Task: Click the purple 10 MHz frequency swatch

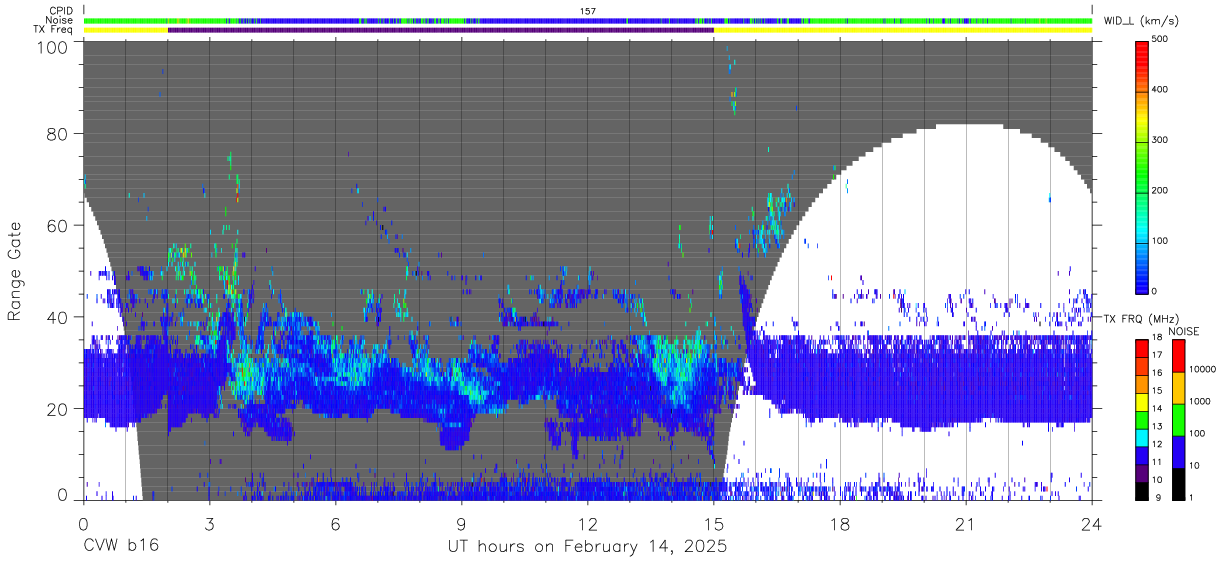Action: tap(1142, 473)
